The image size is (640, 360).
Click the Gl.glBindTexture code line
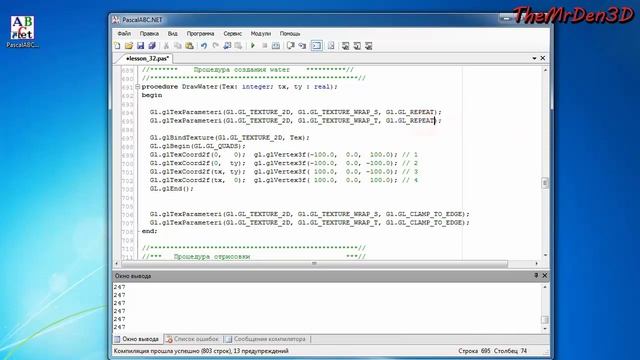(229, 138)
